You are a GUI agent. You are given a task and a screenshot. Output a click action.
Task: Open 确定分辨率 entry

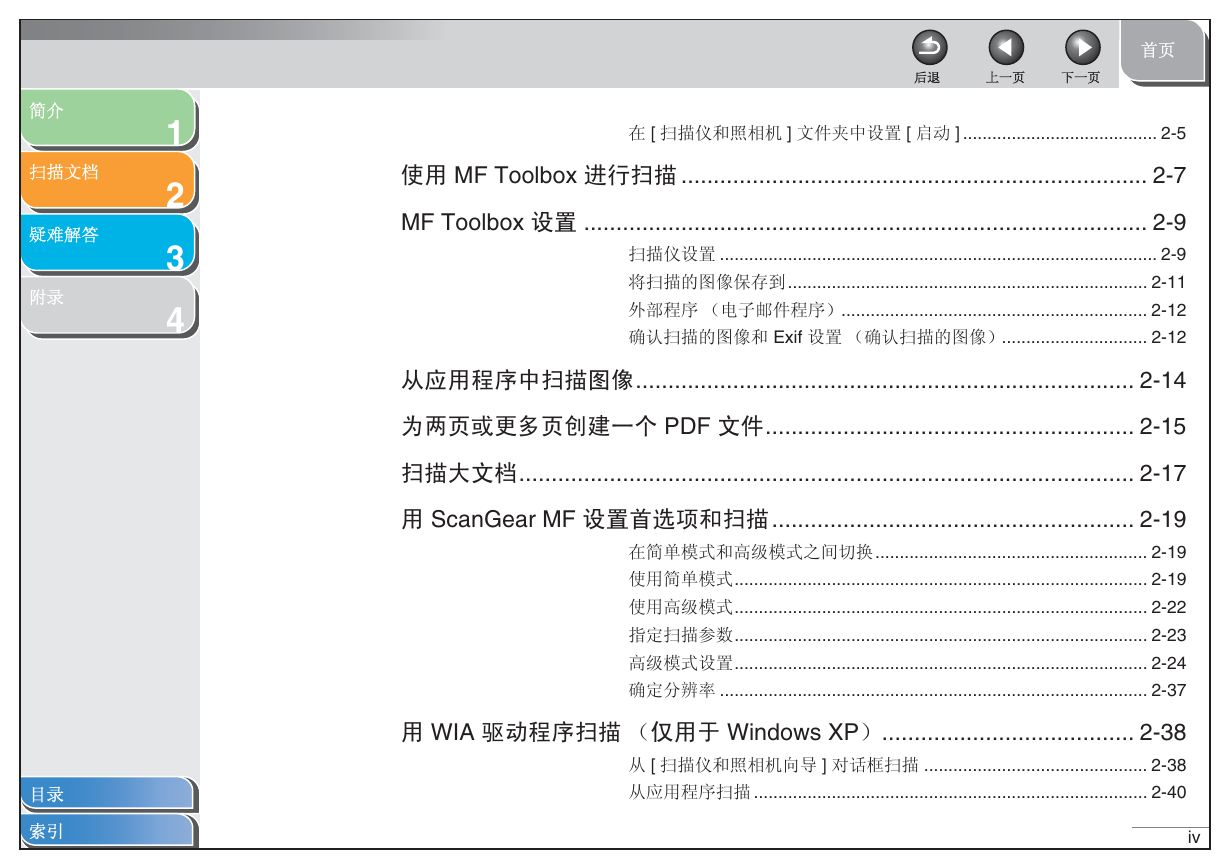point(907,690)
